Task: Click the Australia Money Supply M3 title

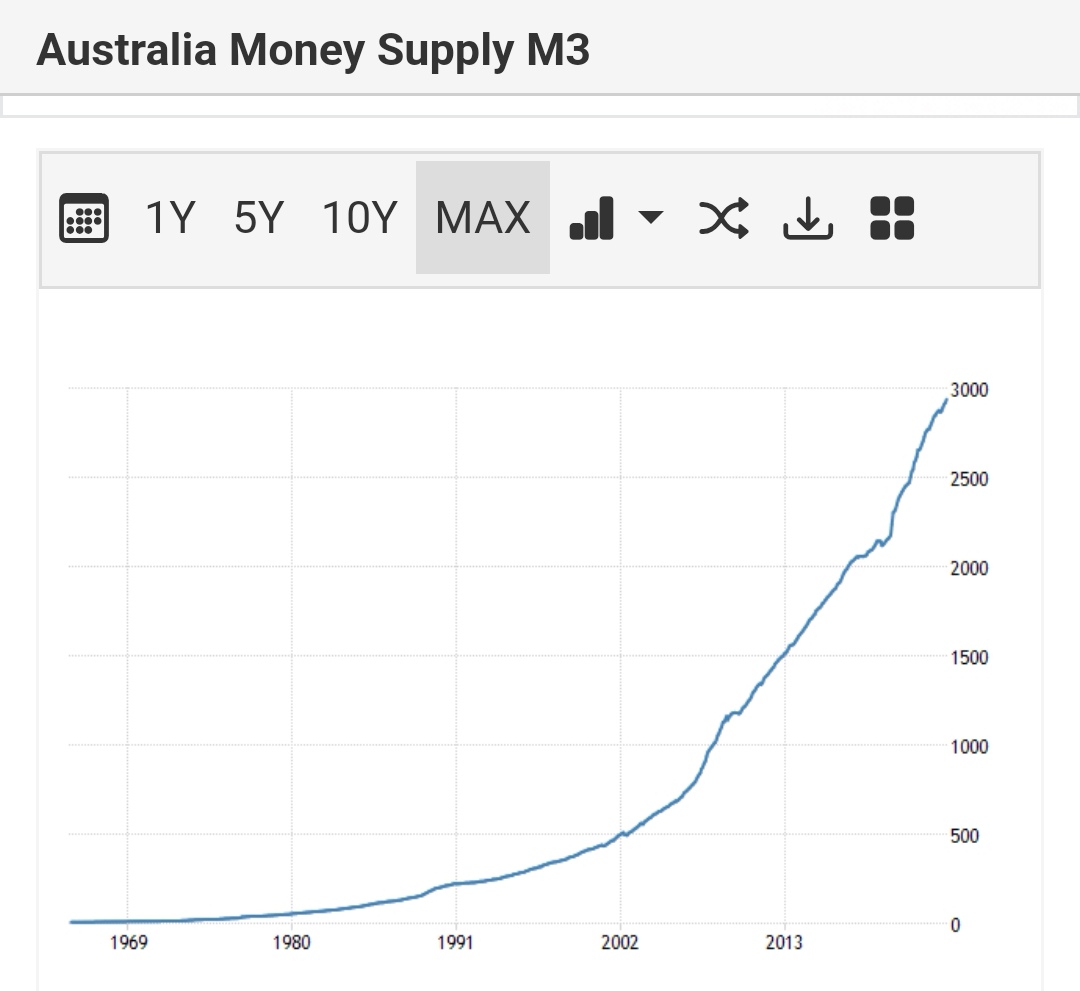Action: pos(313,50)
